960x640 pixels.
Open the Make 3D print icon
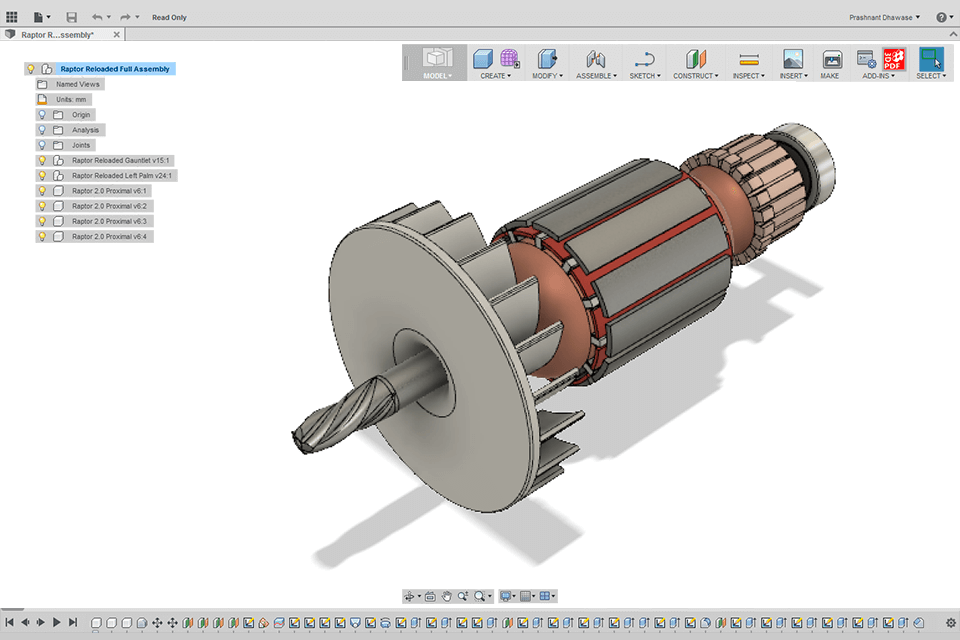830,59
